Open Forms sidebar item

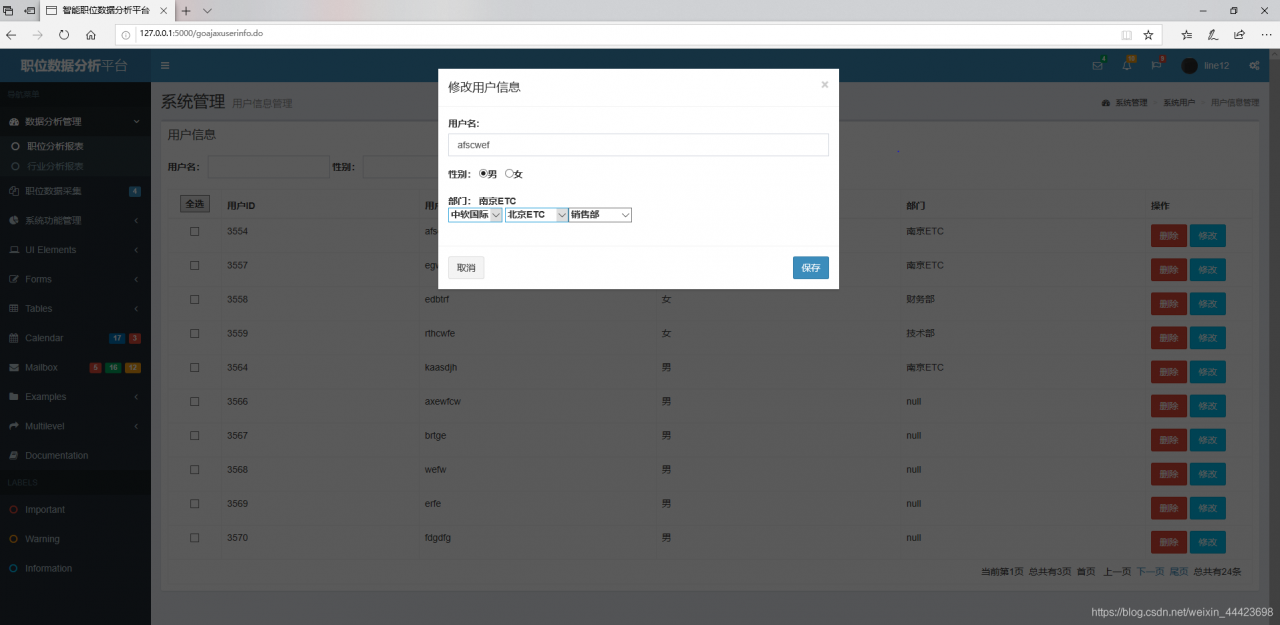click(x=75, y=279)
